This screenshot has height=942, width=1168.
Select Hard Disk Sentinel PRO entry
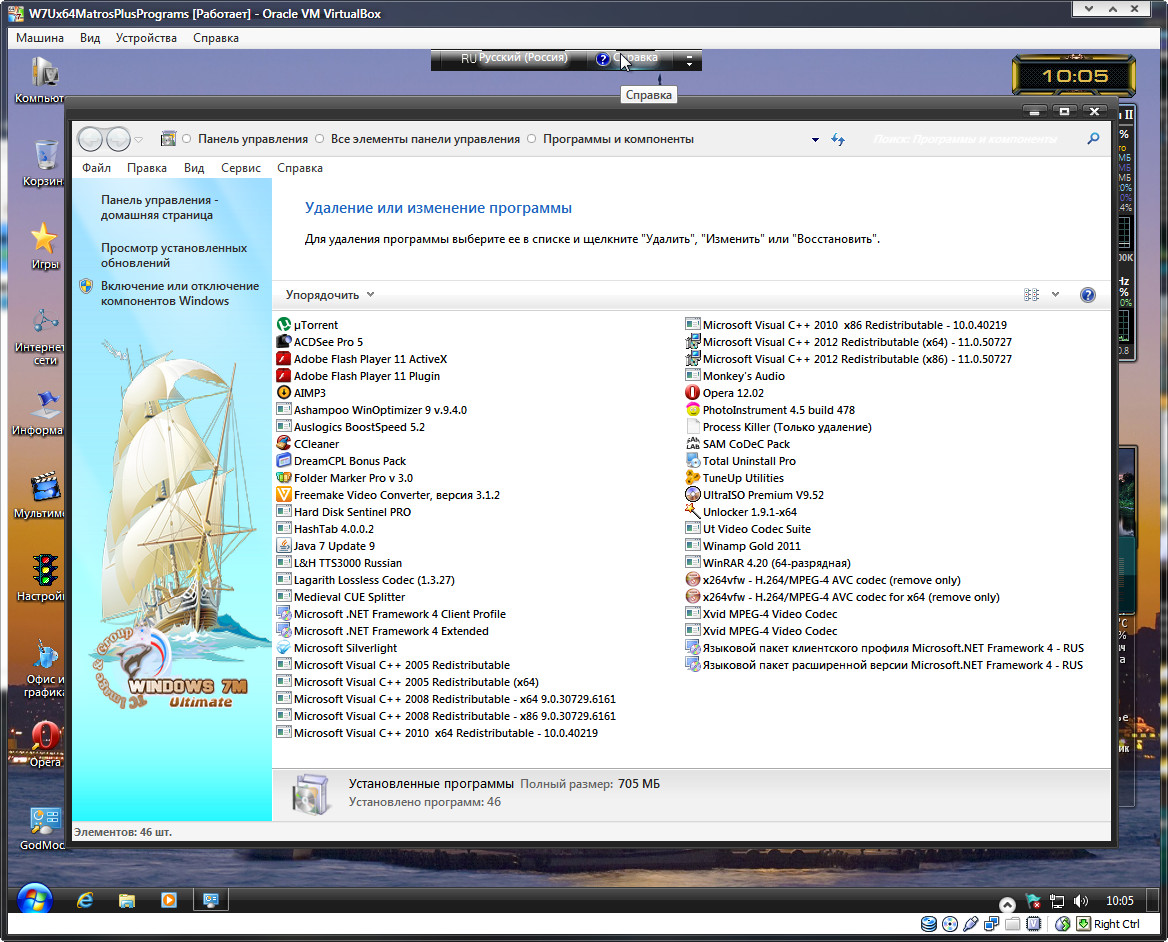pos(344,512)
